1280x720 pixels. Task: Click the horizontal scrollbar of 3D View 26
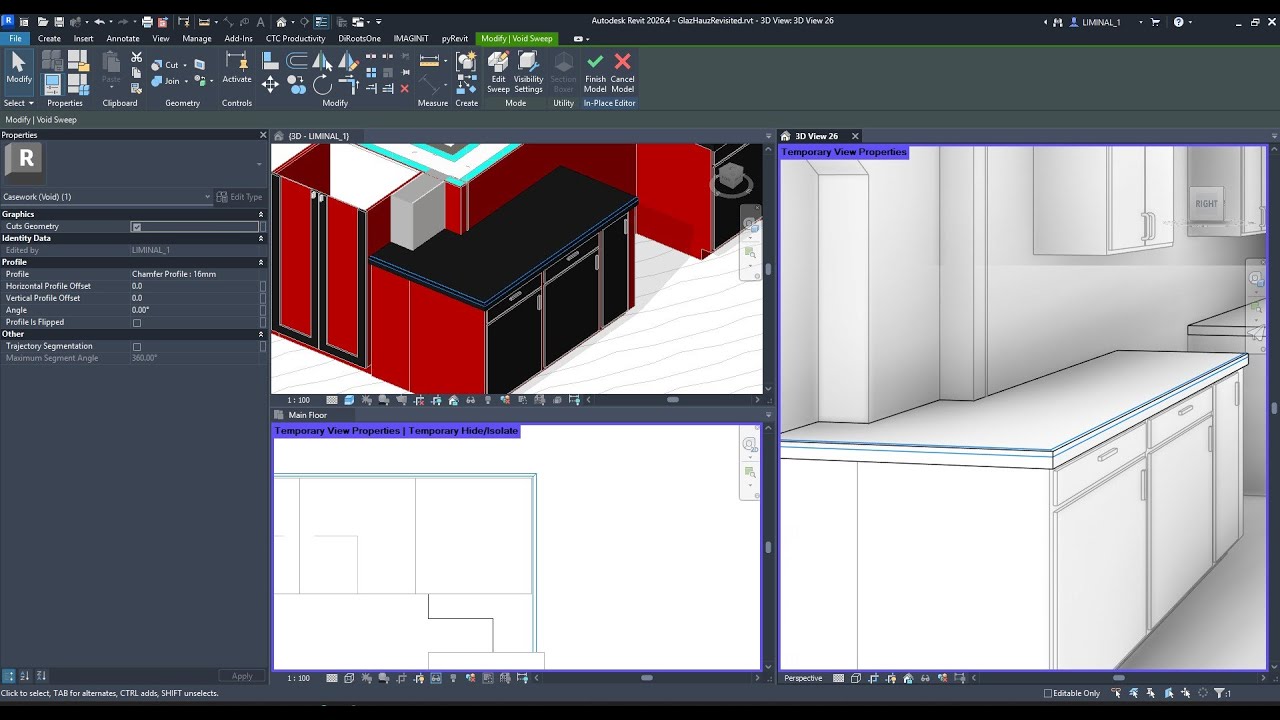point(1118,678)
